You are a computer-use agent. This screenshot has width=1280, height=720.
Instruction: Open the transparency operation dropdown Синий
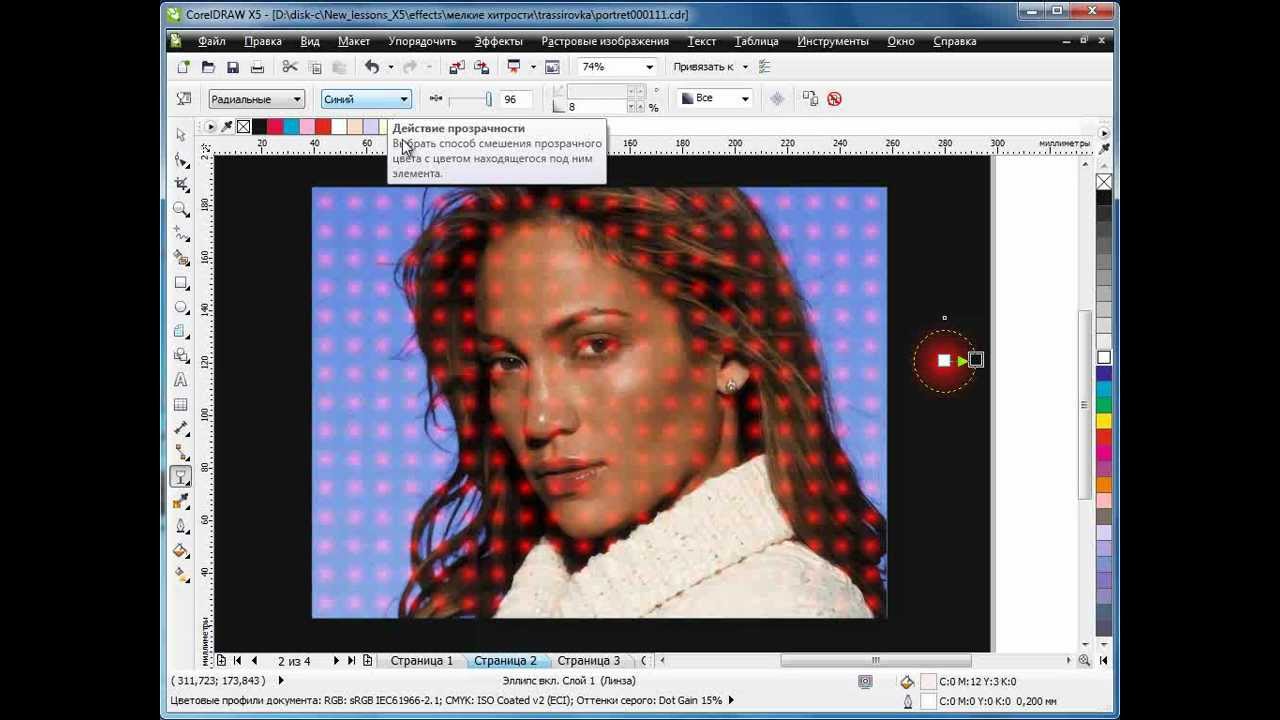pos(366,99)
